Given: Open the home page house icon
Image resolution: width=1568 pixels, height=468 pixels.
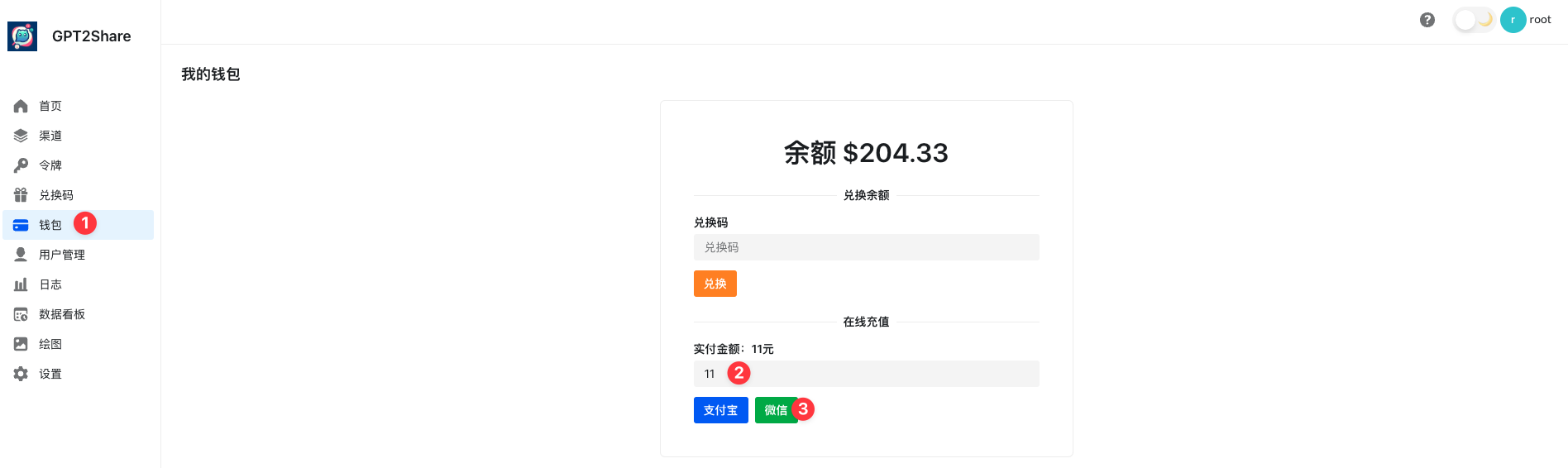Looking at the screenshot, I should 21,106.
